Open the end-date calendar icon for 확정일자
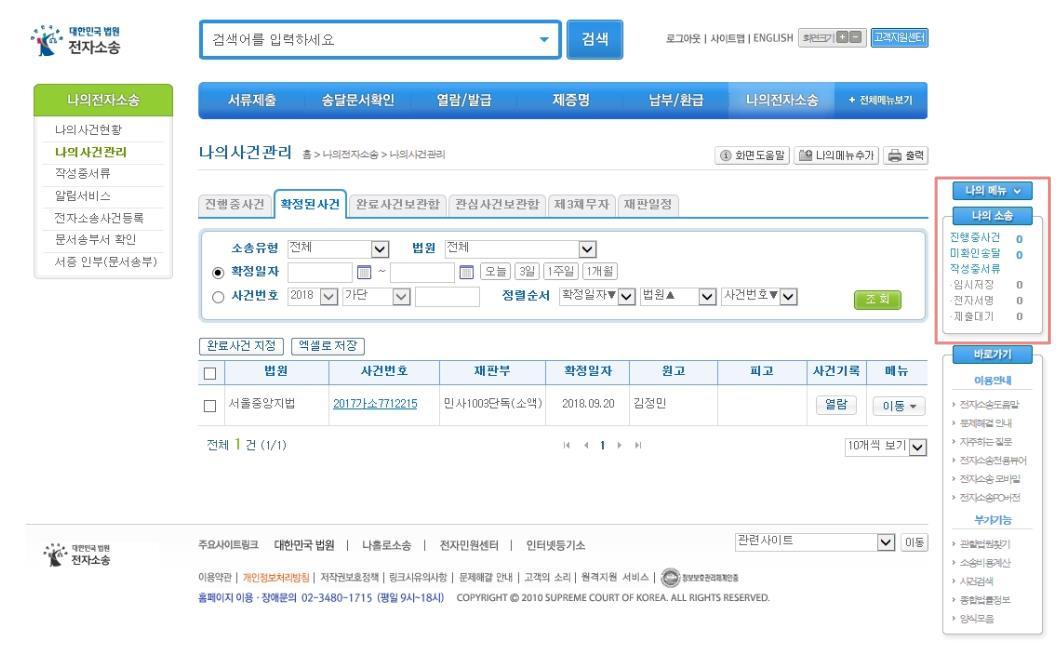 click(466, 272)
